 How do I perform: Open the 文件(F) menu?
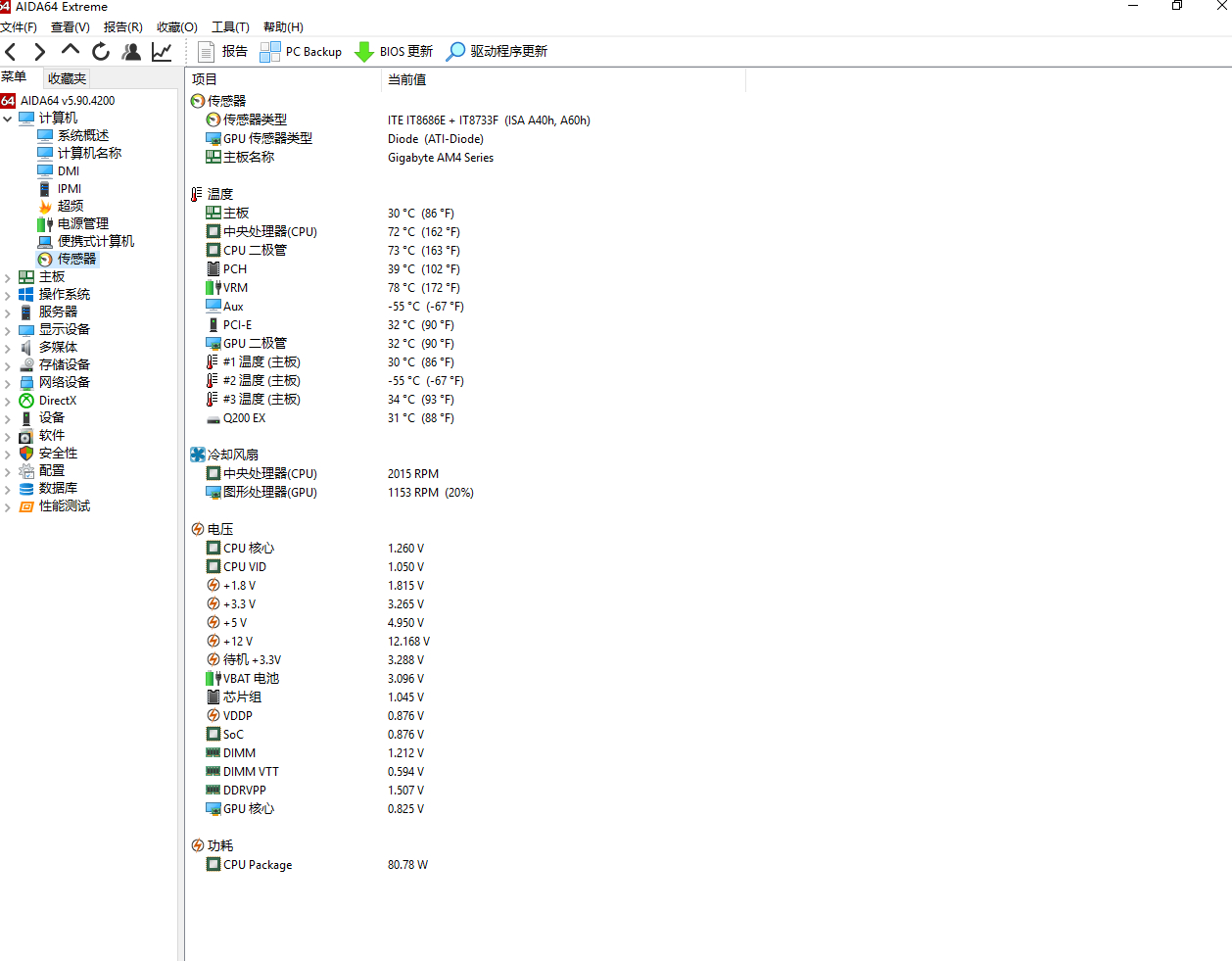19,27
